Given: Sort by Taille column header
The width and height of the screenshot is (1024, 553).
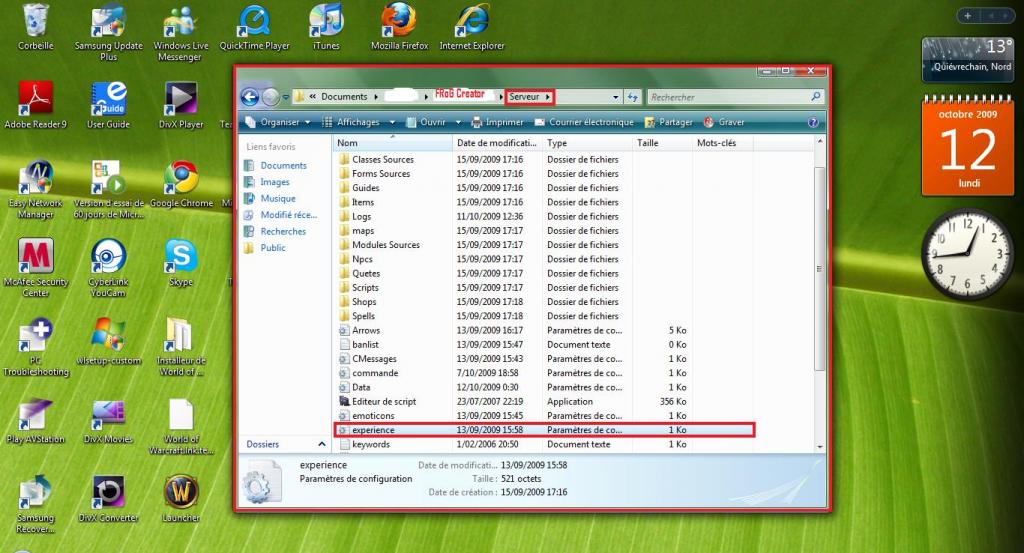Looking at the screenshot, I should point(662,143).
